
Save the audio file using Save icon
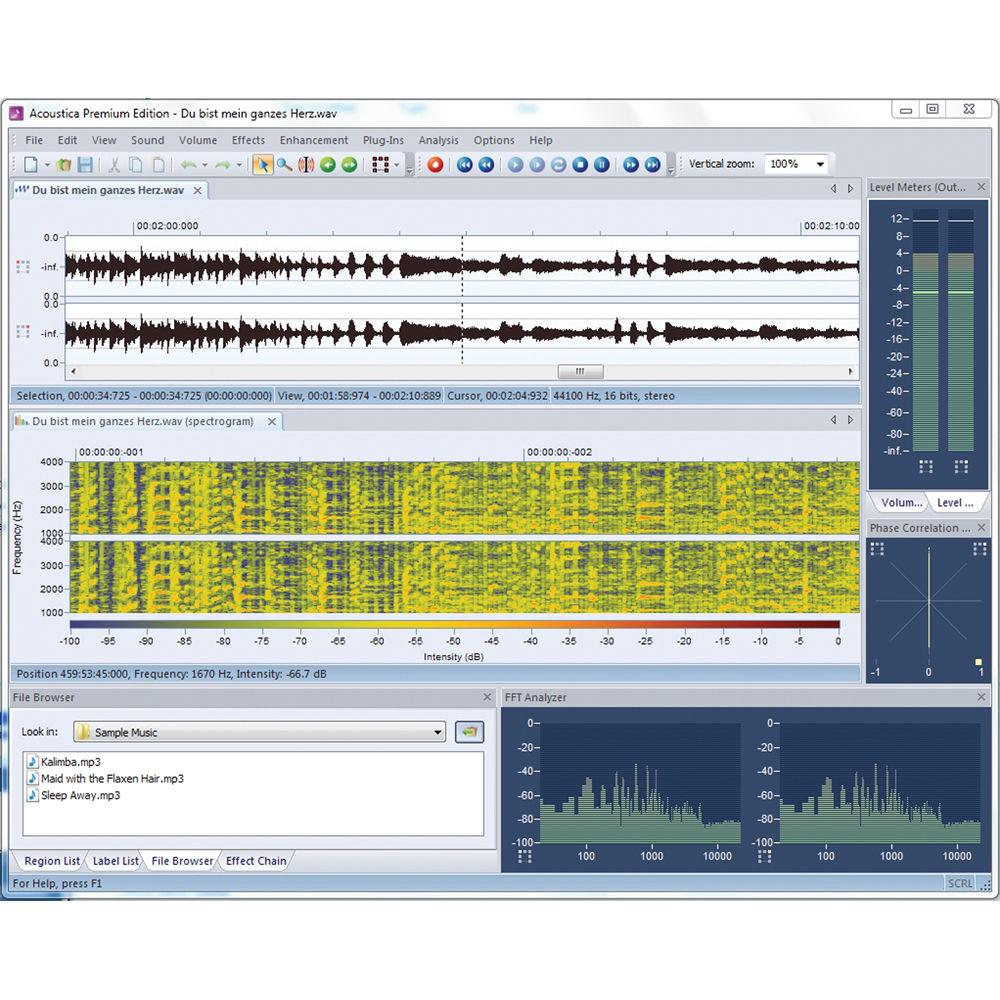tap(86, 164)
